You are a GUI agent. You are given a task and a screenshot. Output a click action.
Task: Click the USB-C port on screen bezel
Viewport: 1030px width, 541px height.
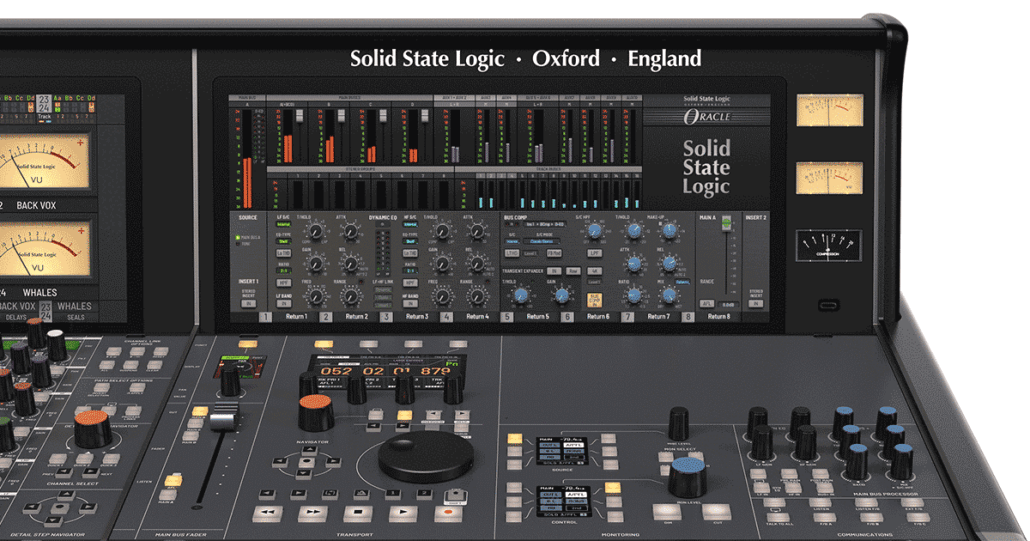[828, 305]
